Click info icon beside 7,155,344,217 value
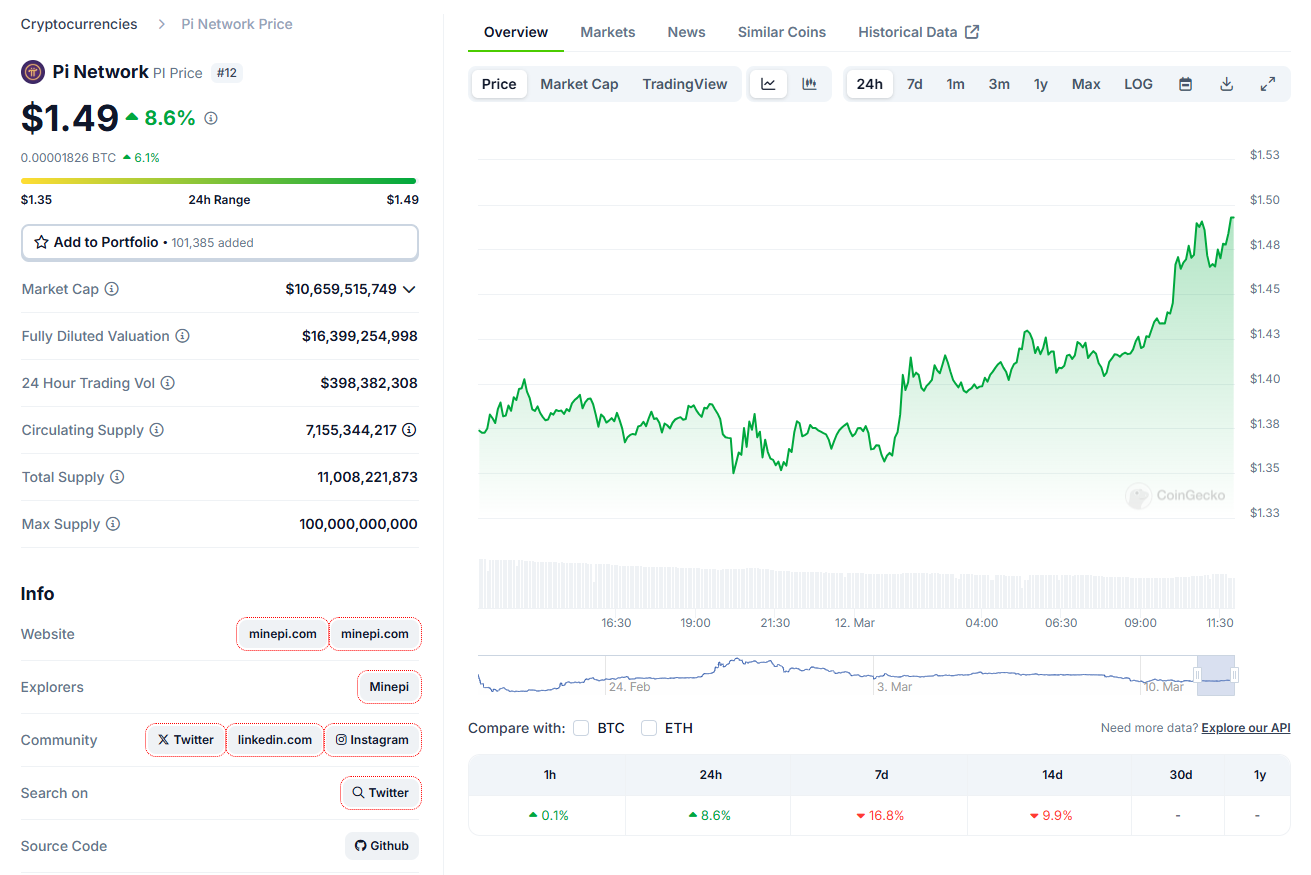 (409, 430)
